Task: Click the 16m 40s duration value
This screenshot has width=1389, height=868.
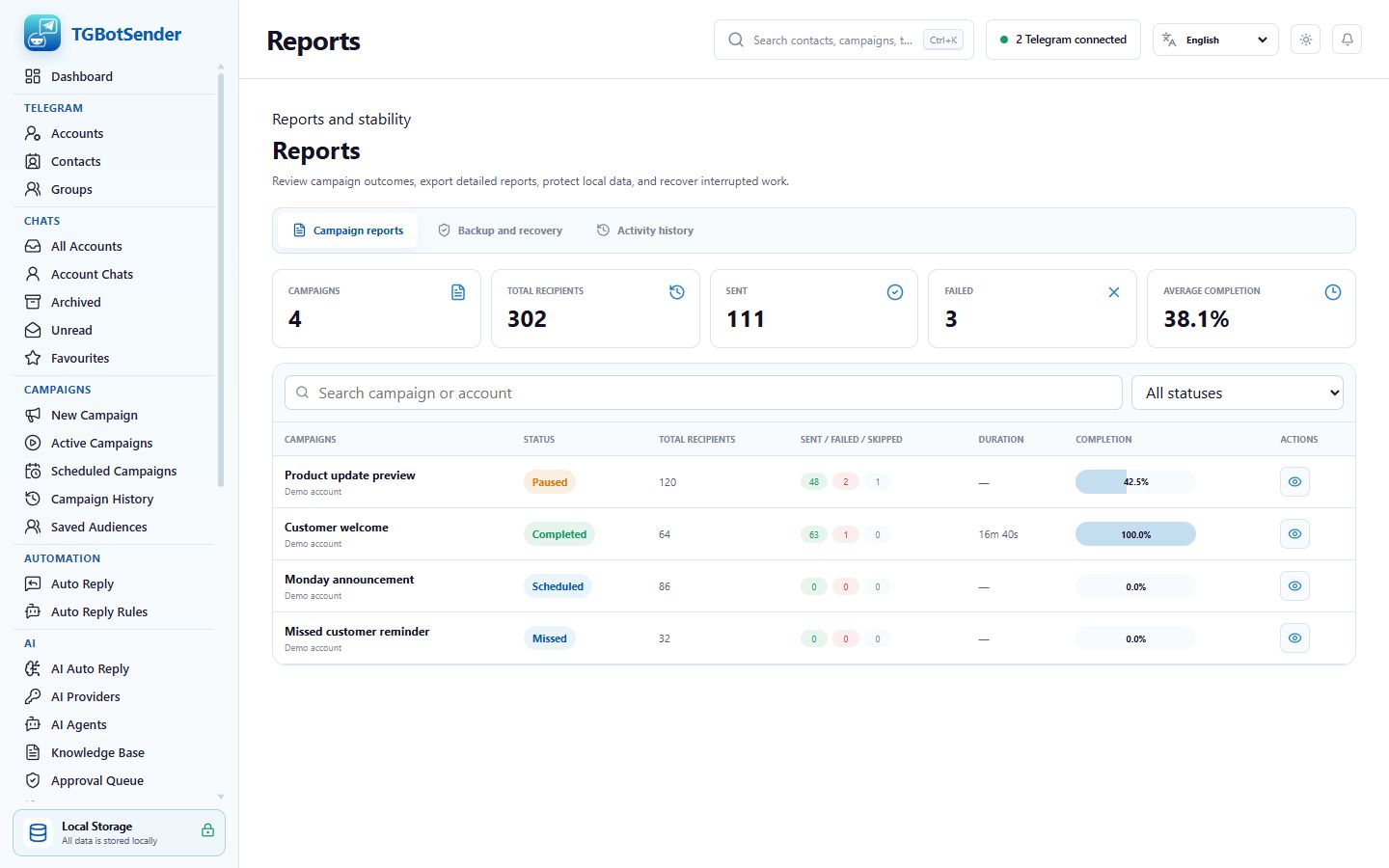Action: (x=998, y=534)
